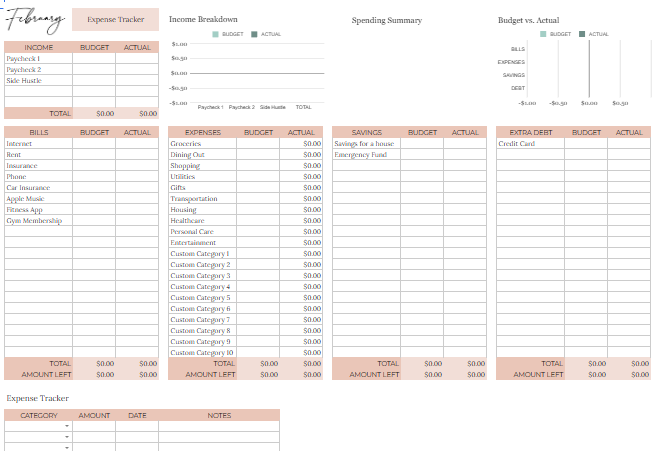Click first NOTES cell in tracker table

(x=219, y=426)
